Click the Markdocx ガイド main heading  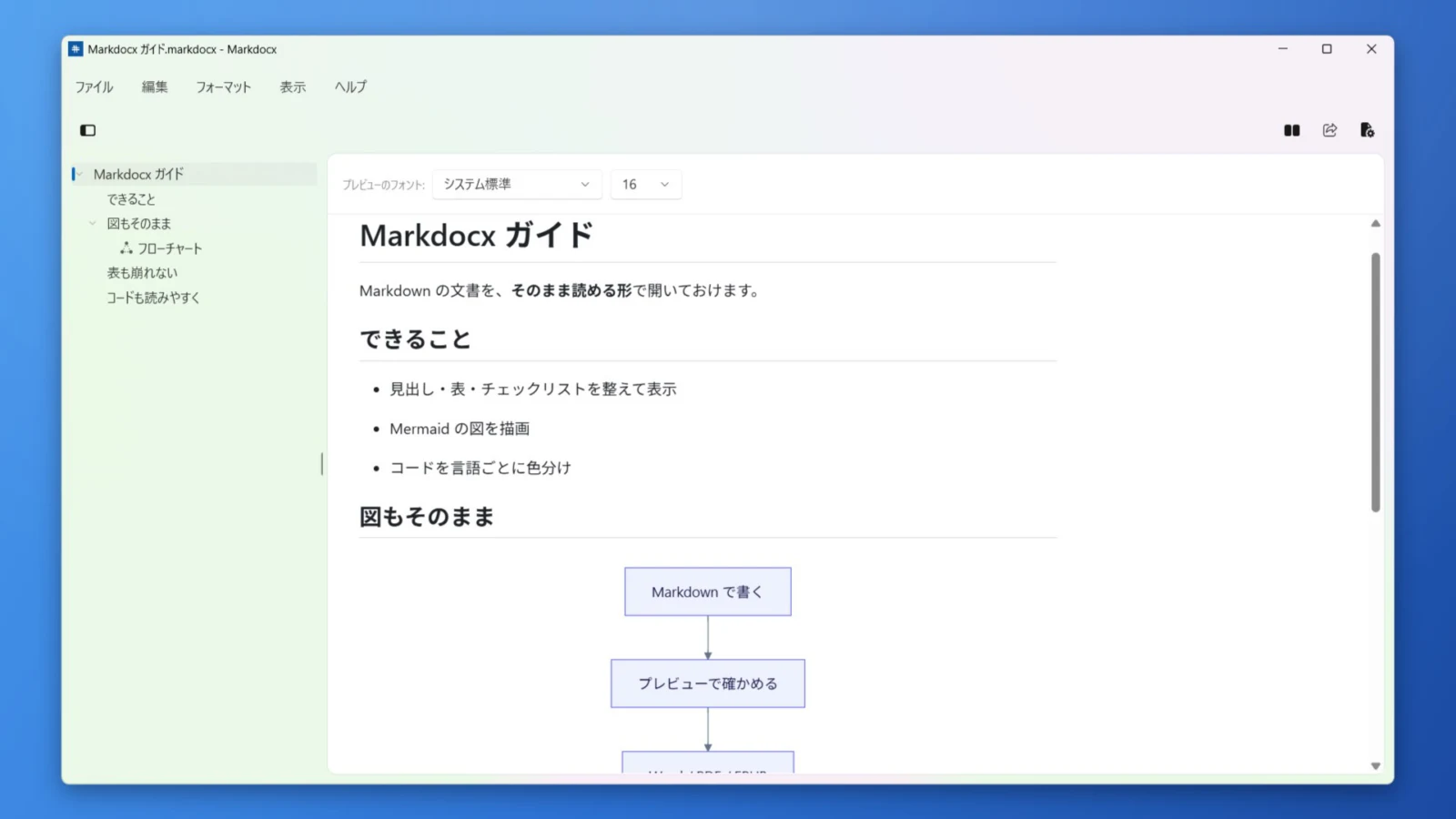coord(477,236)
